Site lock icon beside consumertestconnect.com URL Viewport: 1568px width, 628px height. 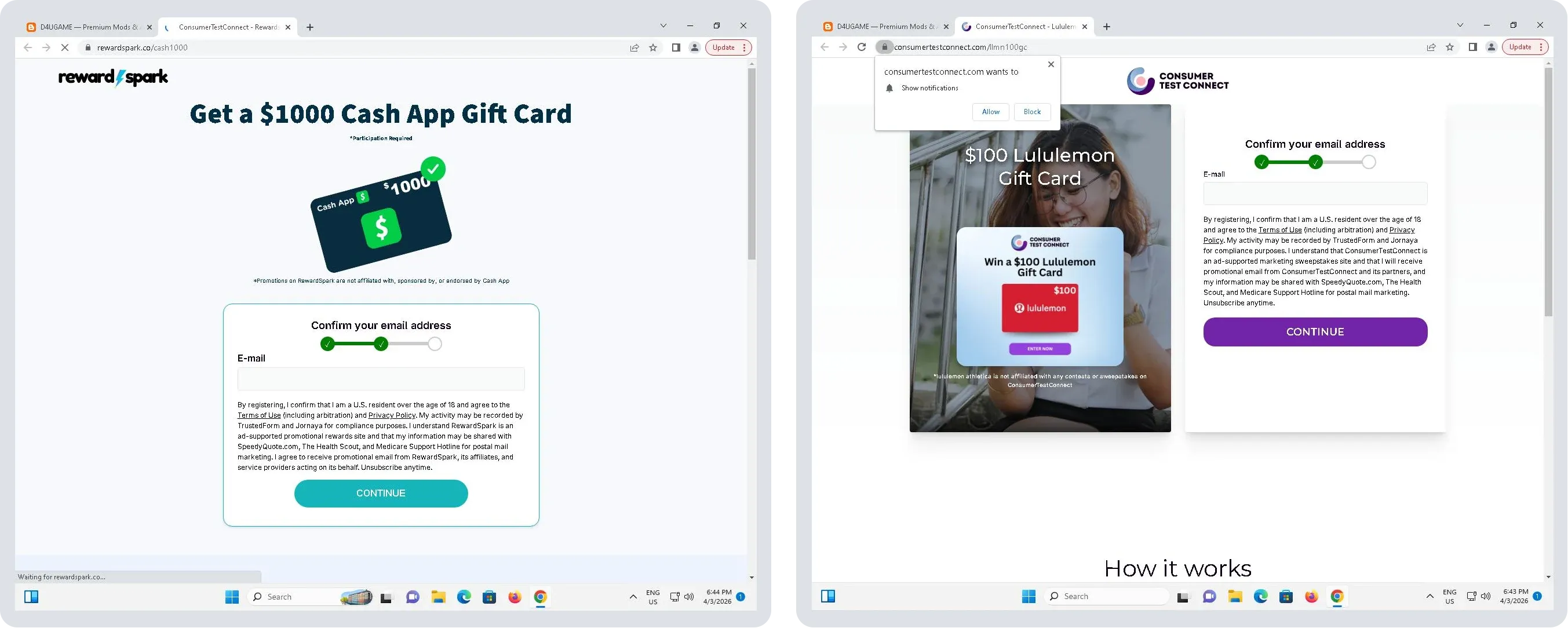click(x=884, y=47)
